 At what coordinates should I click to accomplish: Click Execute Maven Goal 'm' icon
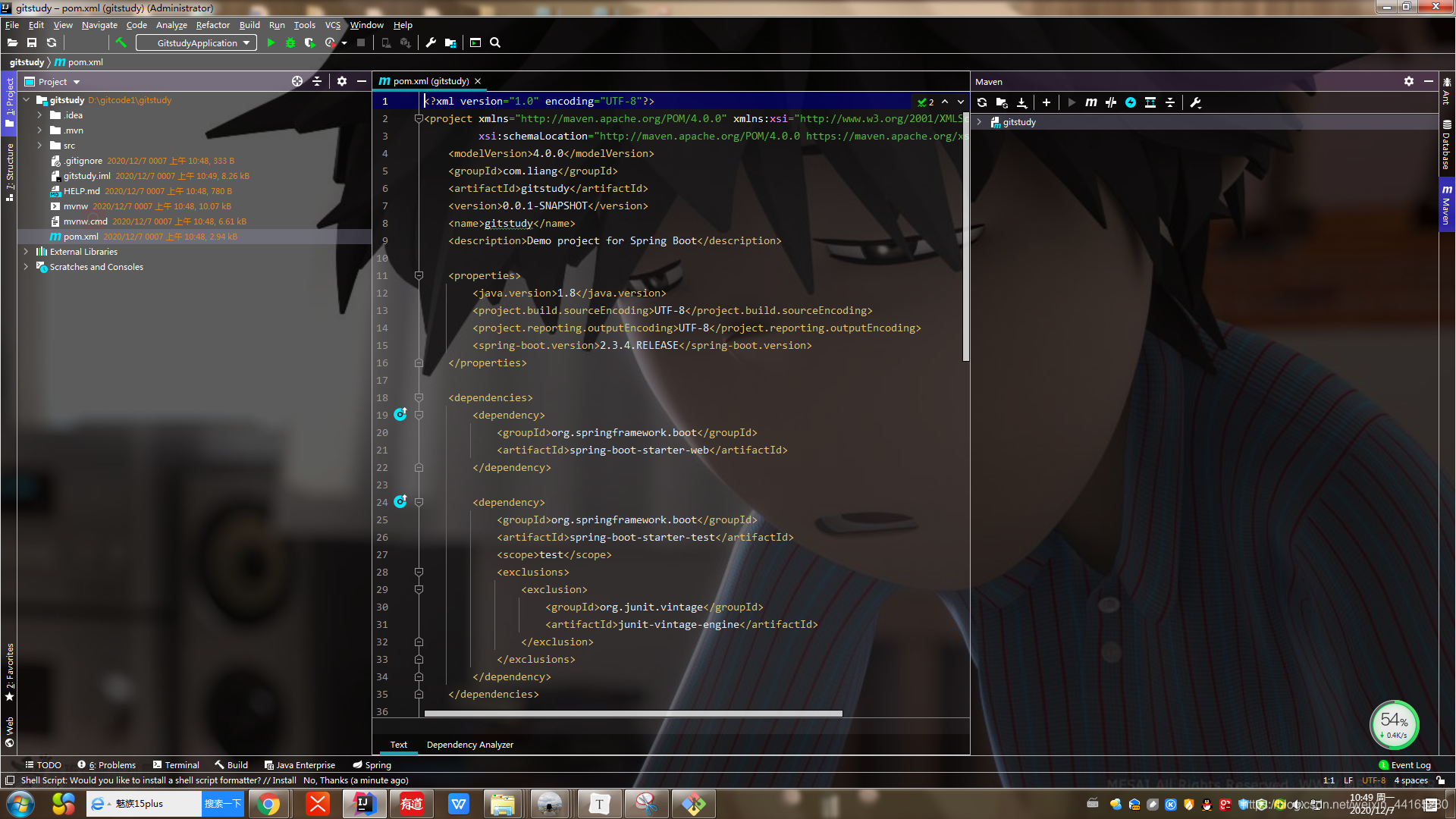[x=1090, y=102]
